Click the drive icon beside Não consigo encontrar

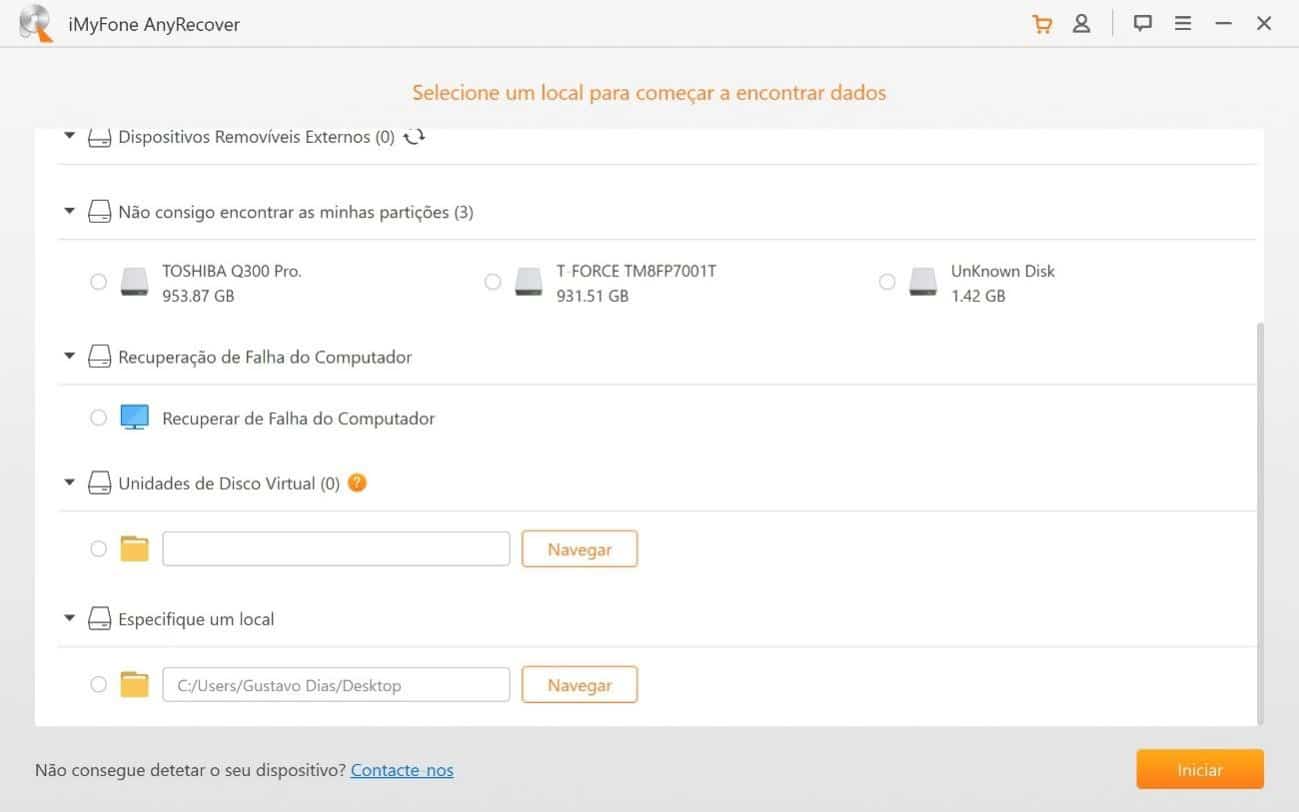[99, 212]
